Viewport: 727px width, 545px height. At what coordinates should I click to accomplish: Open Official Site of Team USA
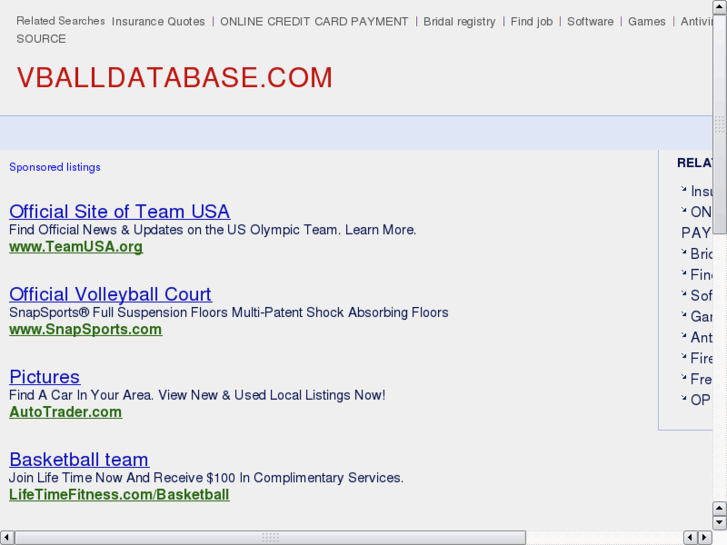click(120, 212)
